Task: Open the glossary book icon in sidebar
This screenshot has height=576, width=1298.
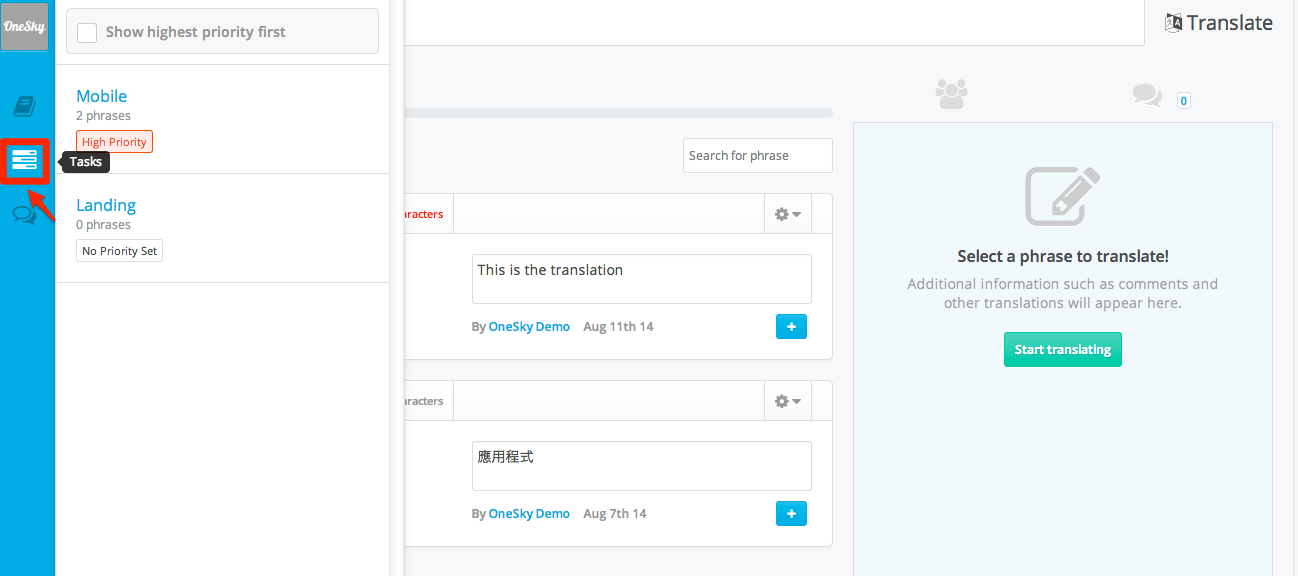Action: point(25,106)
